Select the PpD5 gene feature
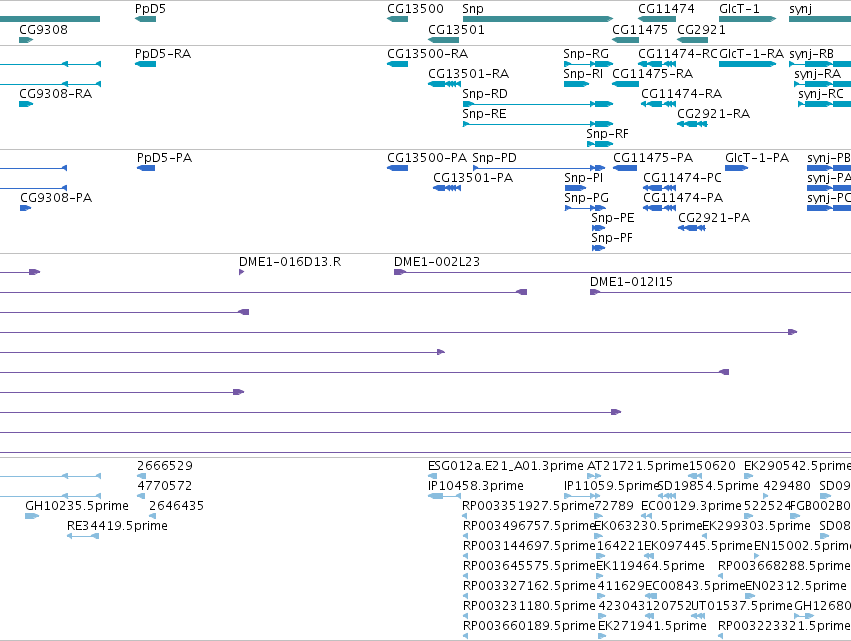 145,19
